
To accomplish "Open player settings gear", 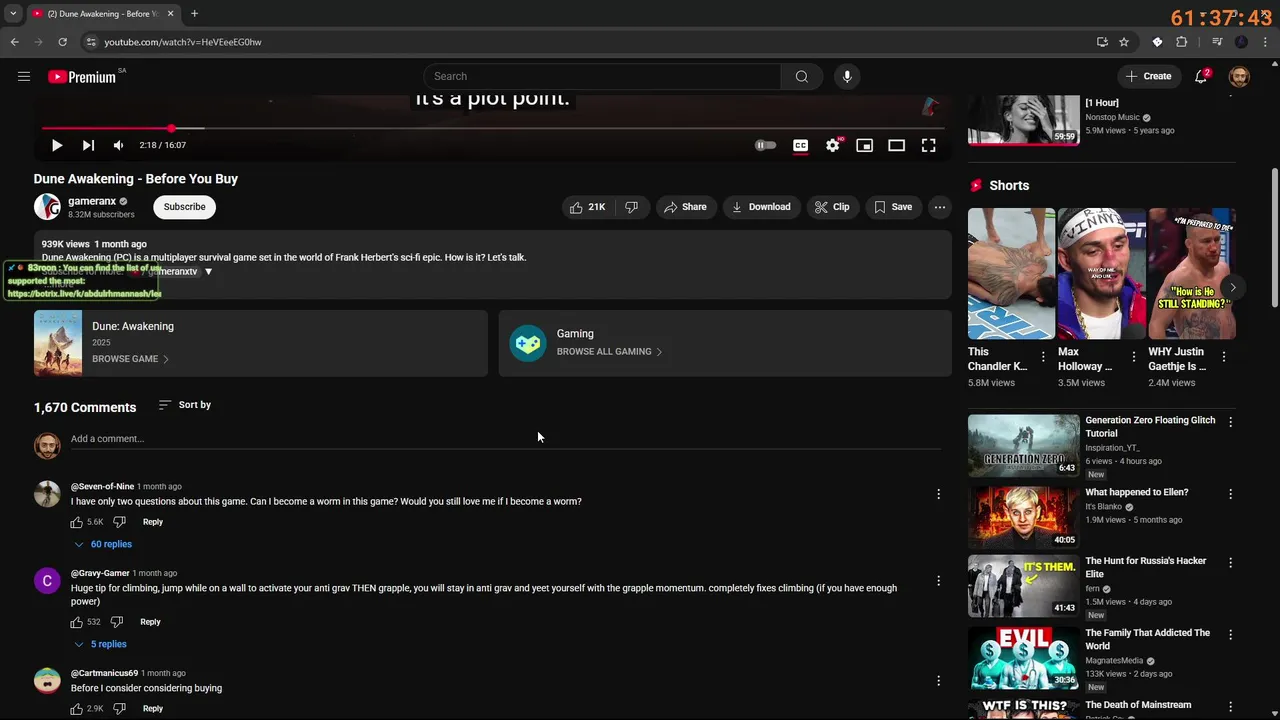I will click(x=833, y=145).
